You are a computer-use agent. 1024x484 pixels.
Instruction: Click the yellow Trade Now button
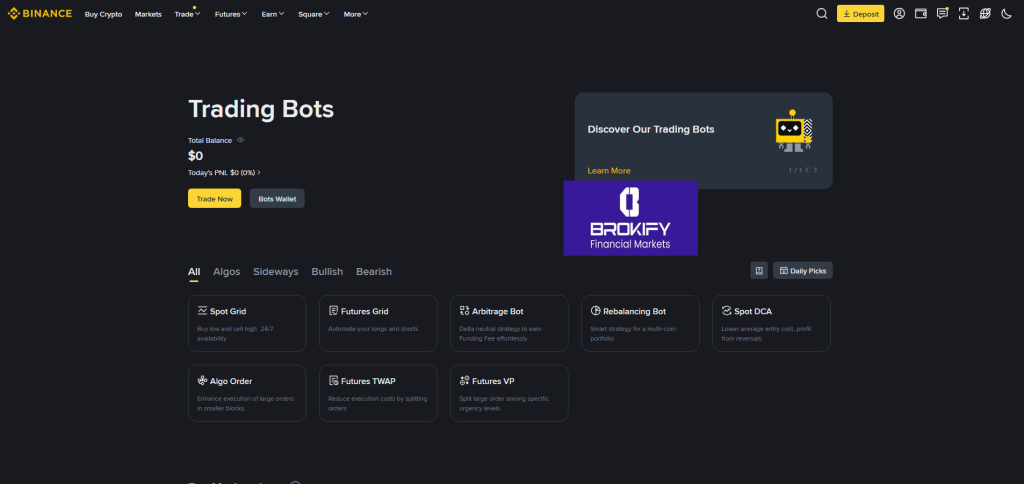click(214, 199)
